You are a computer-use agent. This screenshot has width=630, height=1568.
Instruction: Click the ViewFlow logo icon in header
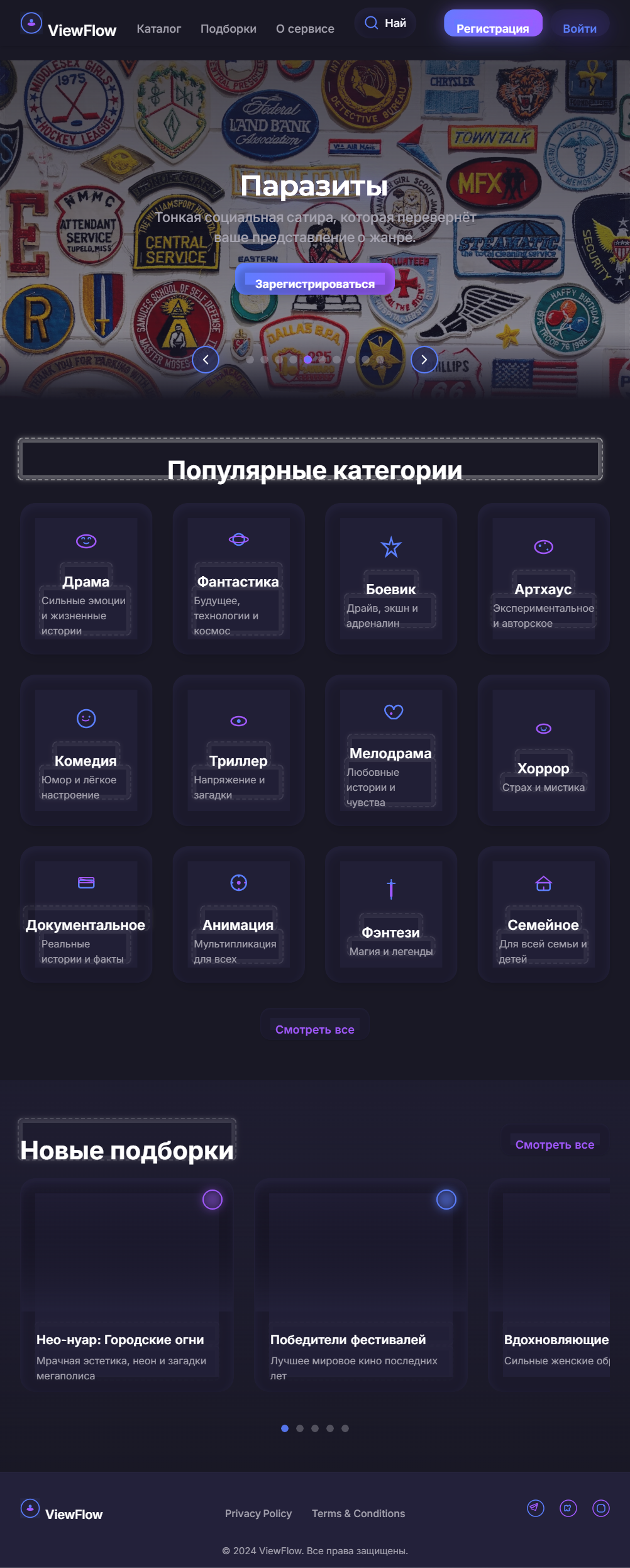pos(31,24)
